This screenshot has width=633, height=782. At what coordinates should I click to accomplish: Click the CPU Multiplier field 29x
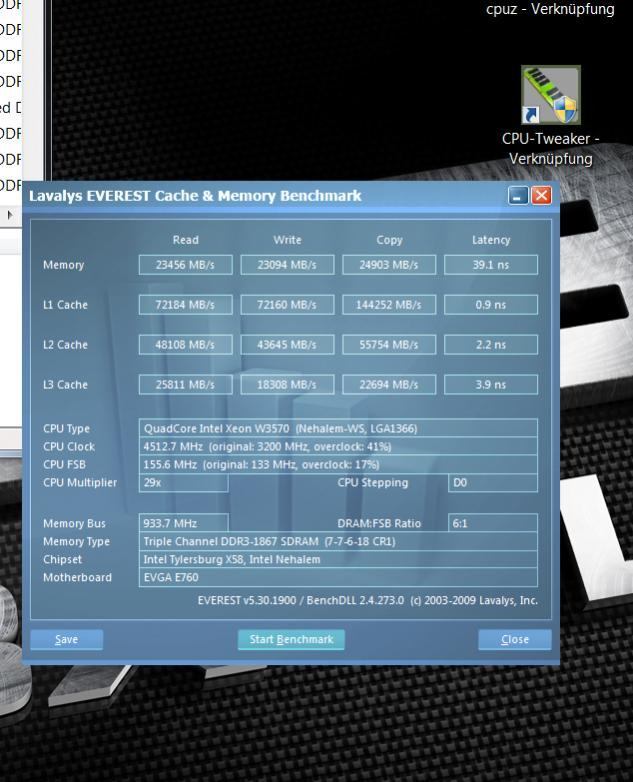pyautogui.click(x=184, y=483)
